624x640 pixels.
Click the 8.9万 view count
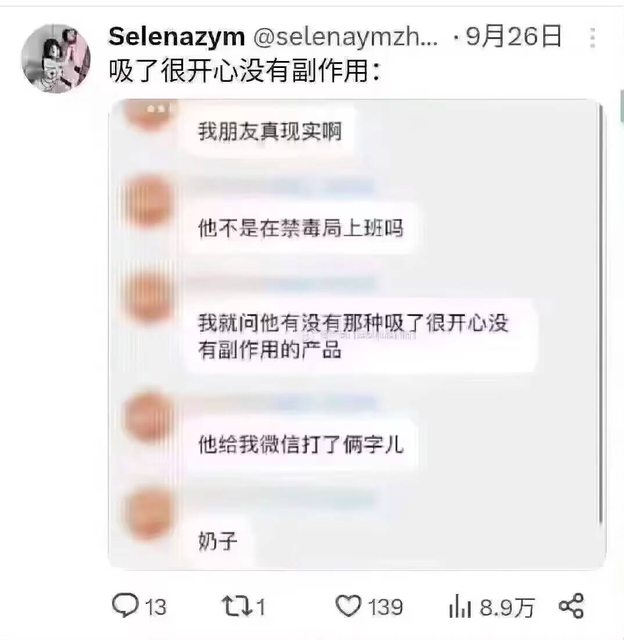click(x=506, y=607)
